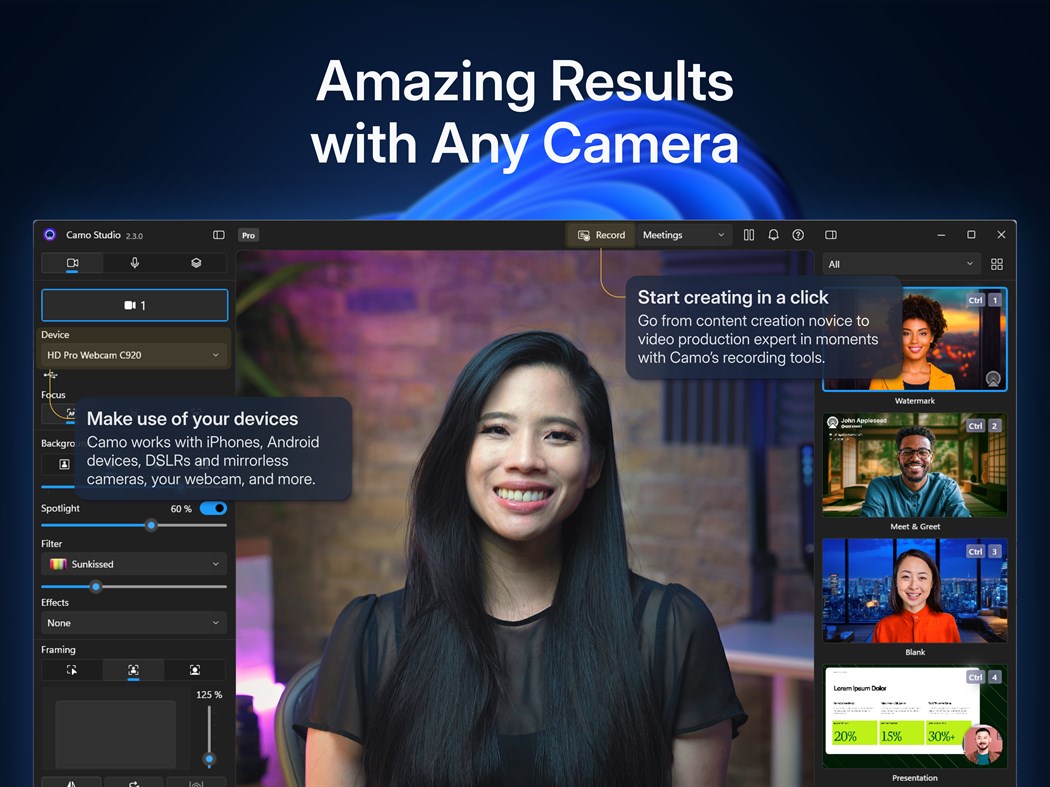
Task: Expand the Sunkissed filter dropdown
Action: (133, 564)
